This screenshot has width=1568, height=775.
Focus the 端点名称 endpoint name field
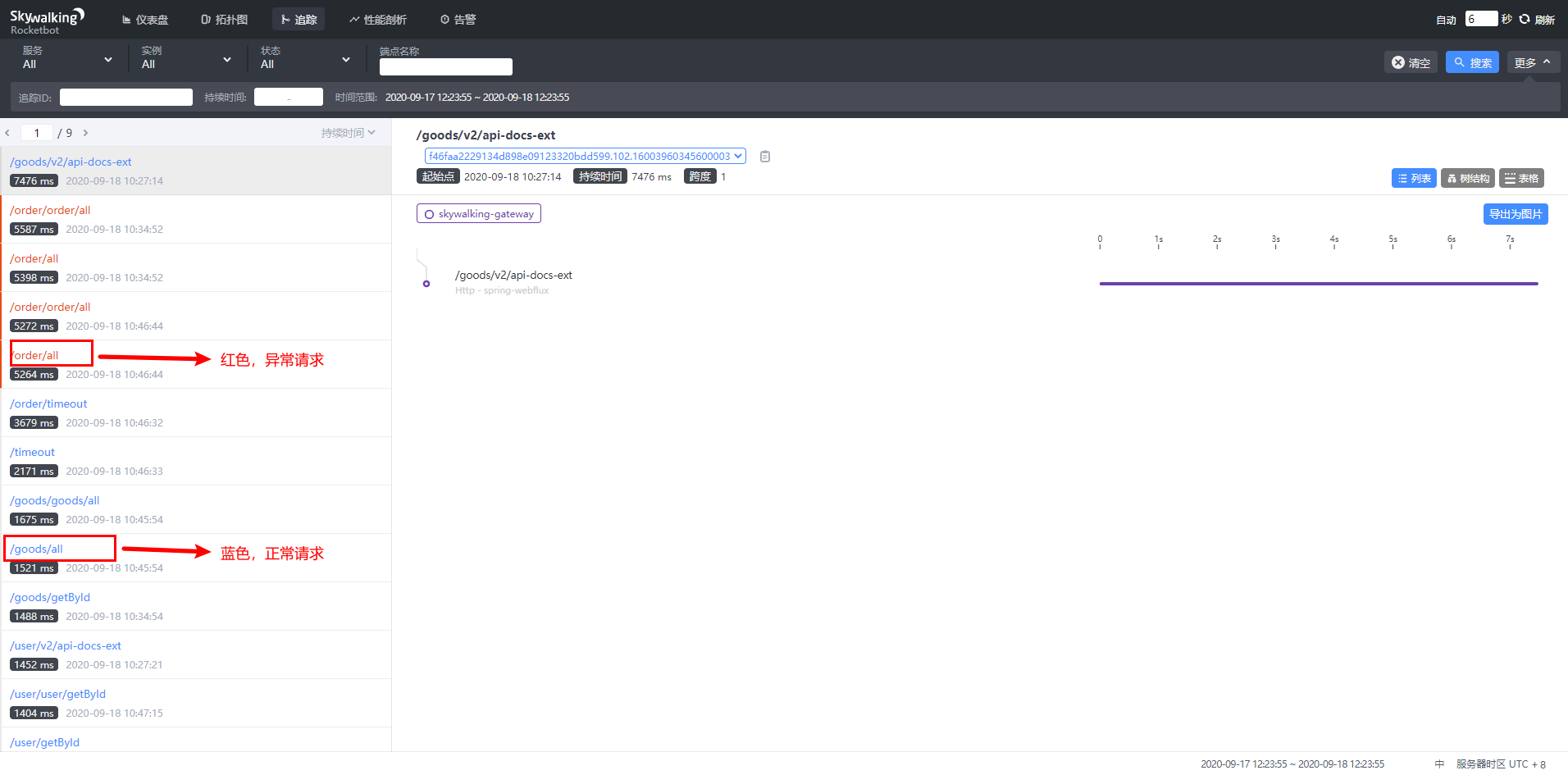click(x=446, y=66)
